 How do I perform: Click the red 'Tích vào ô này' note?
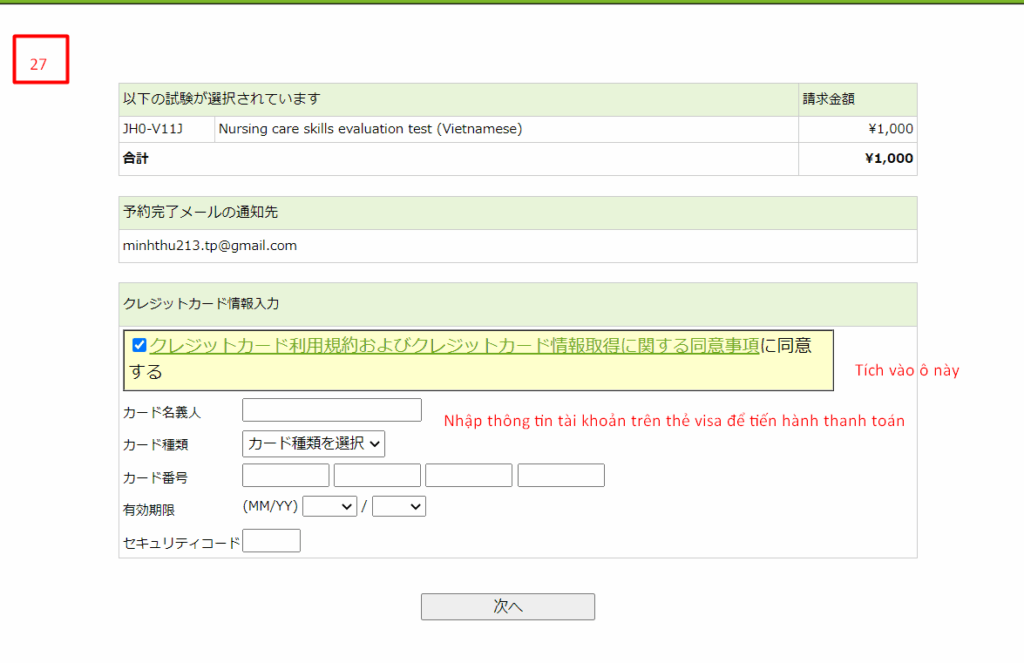click(906, 371)
